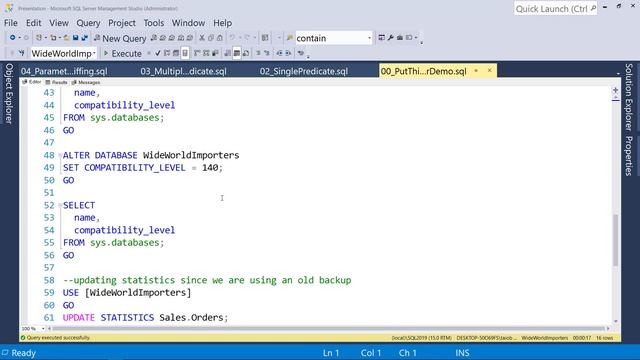Click the Copy icon in toolbar
Image resolution: width=640 pixels, height=360 pixels.
(211, 38)
